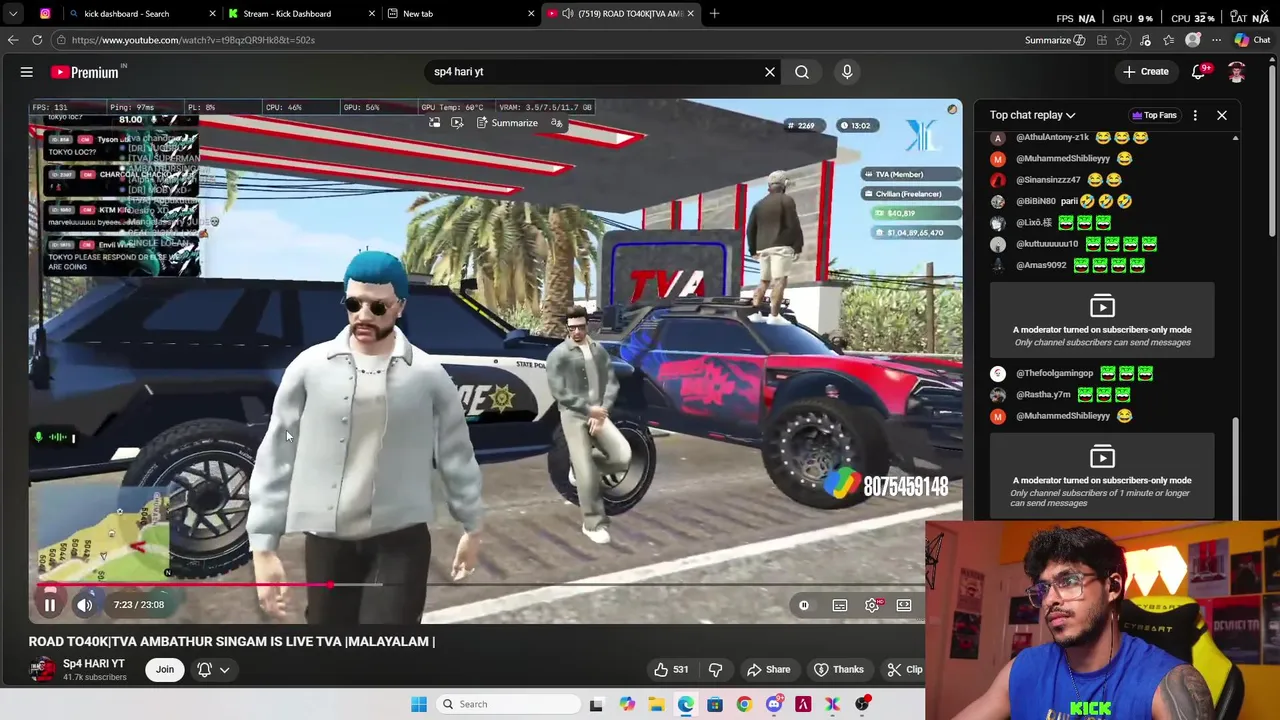Viewport: 1280px width, 720px height.
Task: Start voice search with the microphone
Action: click(x=847, y=72)
